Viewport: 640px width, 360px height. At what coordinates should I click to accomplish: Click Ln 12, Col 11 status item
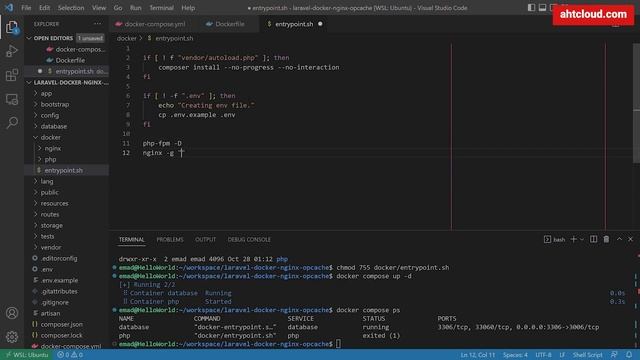[x=478, y=355]
